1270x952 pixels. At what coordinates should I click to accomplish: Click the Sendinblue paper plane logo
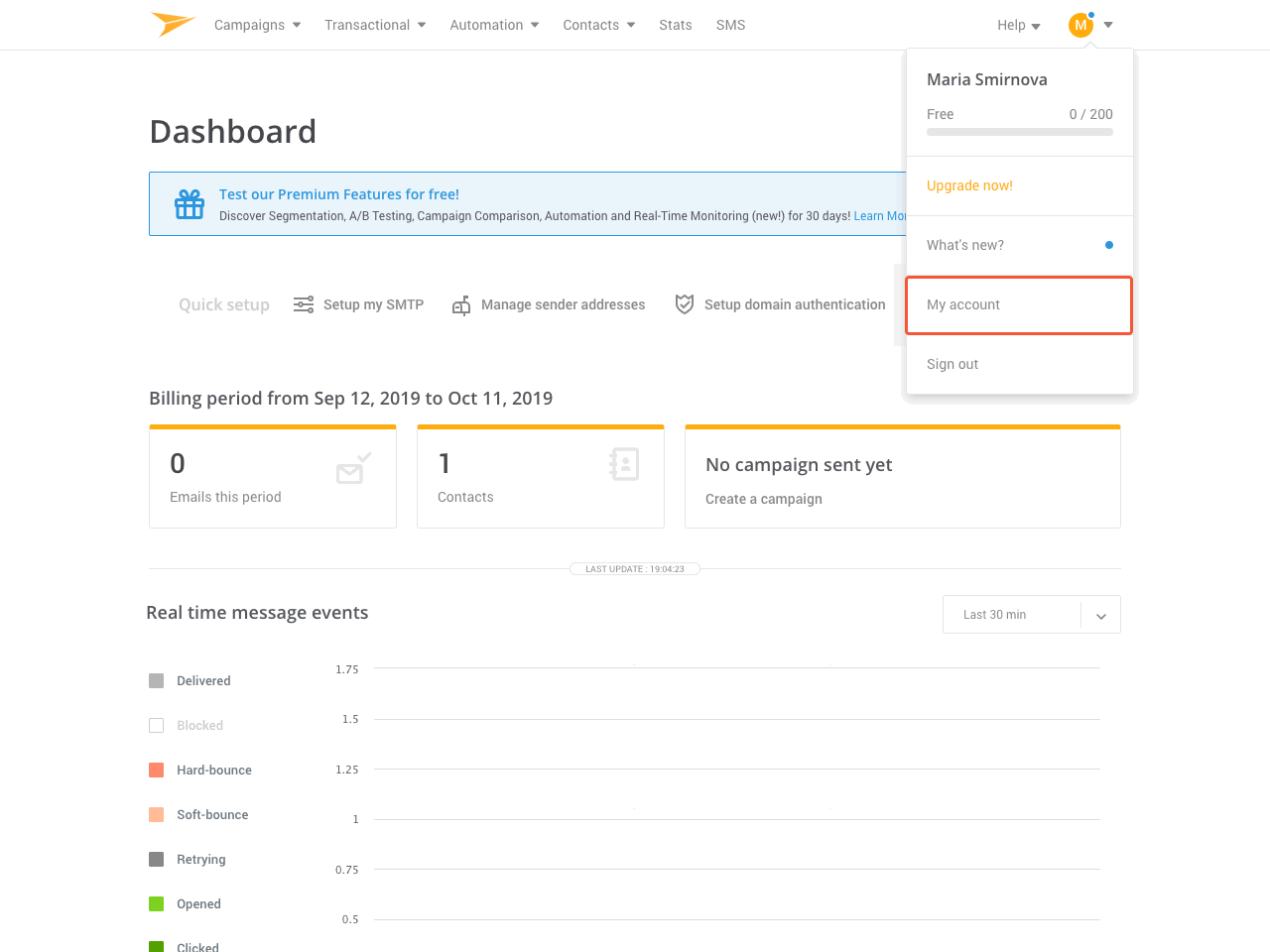coord(173,24)
